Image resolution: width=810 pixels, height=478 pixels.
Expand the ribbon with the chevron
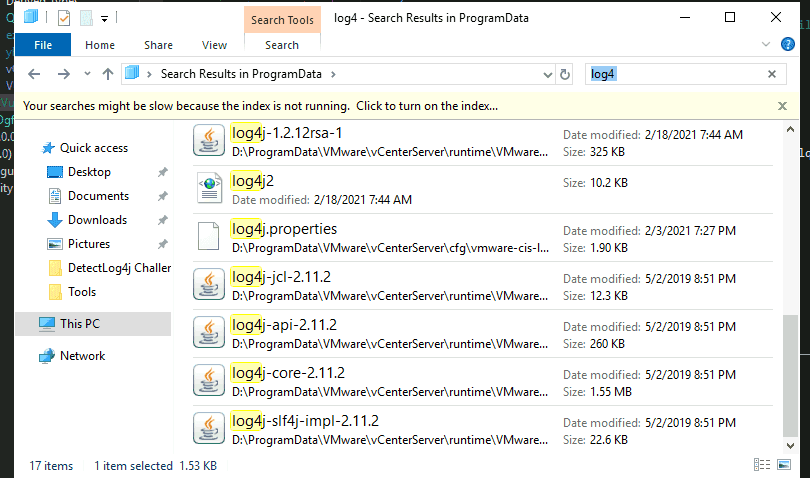coord(766,44)
